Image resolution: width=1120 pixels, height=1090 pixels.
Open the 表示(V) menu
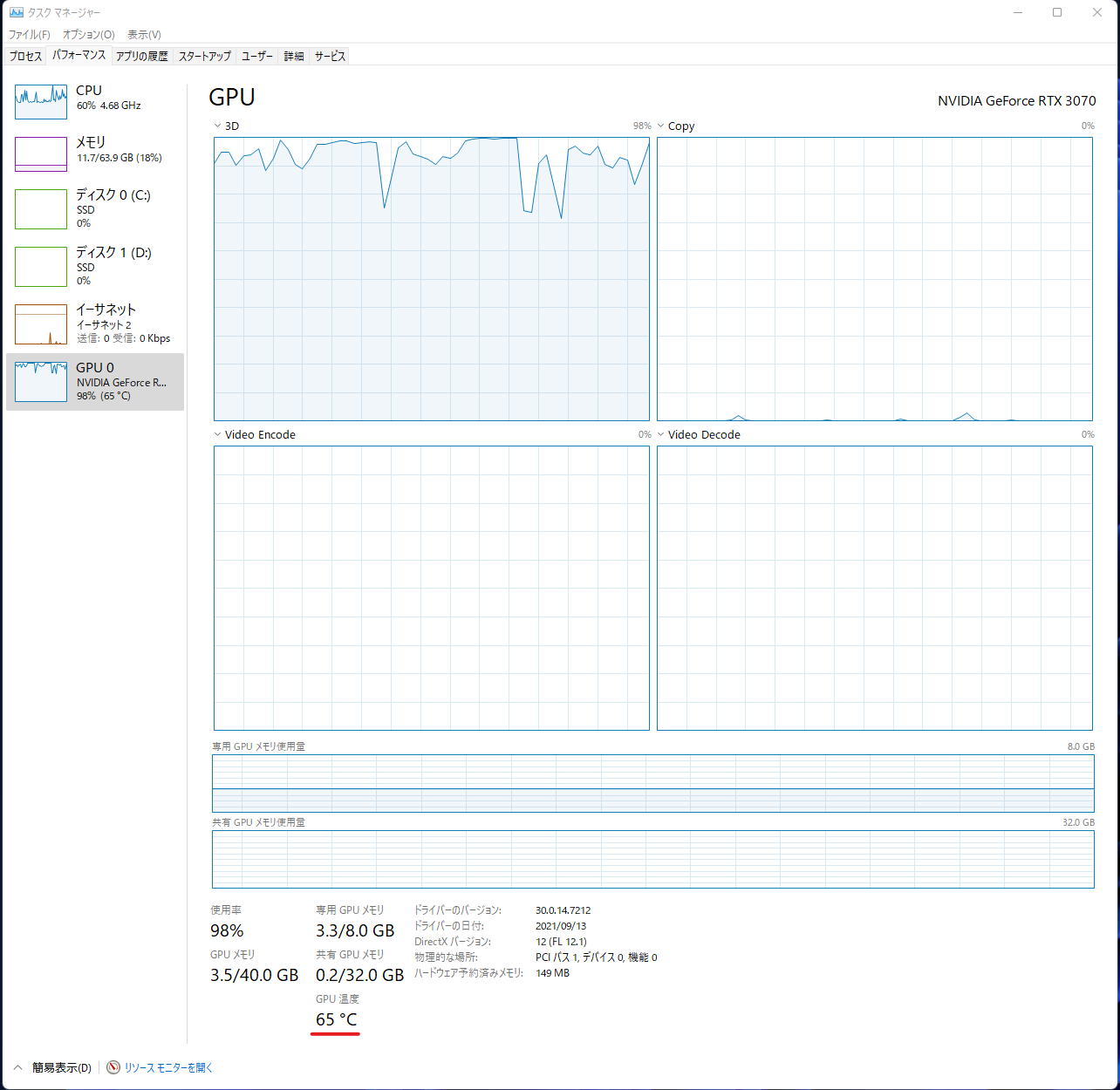(144, 35)
